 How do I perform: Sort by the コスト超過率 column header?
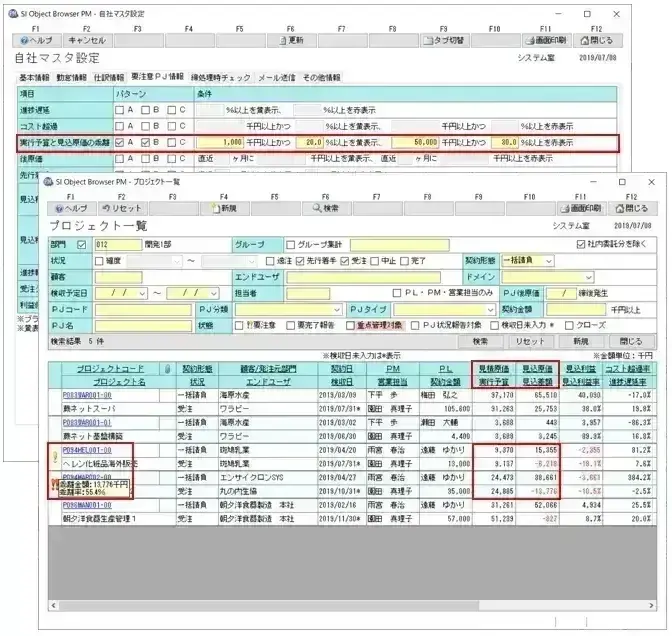(x=628, y=369)
